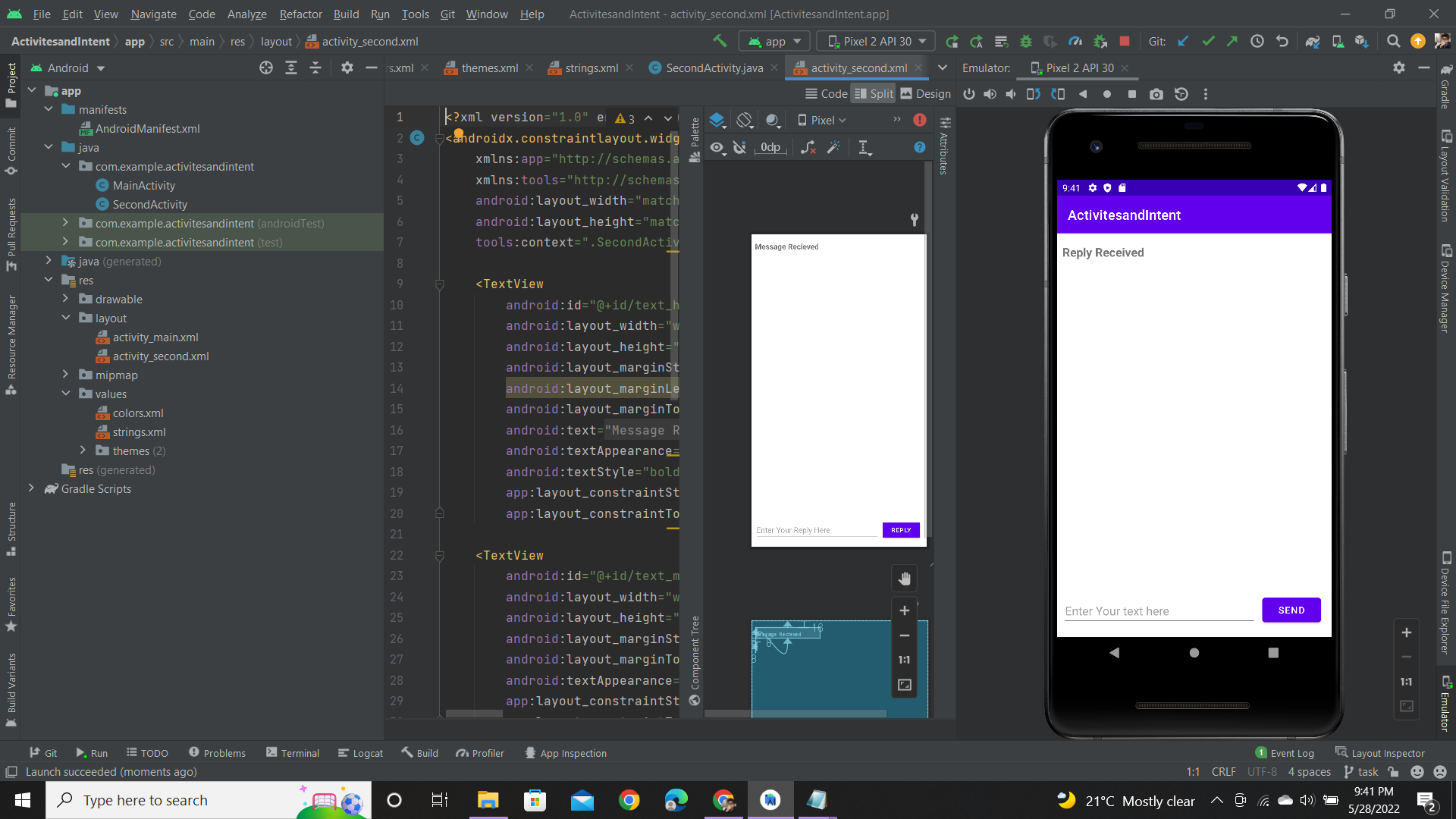Commit changes to Git

(x=1207, y=41)
